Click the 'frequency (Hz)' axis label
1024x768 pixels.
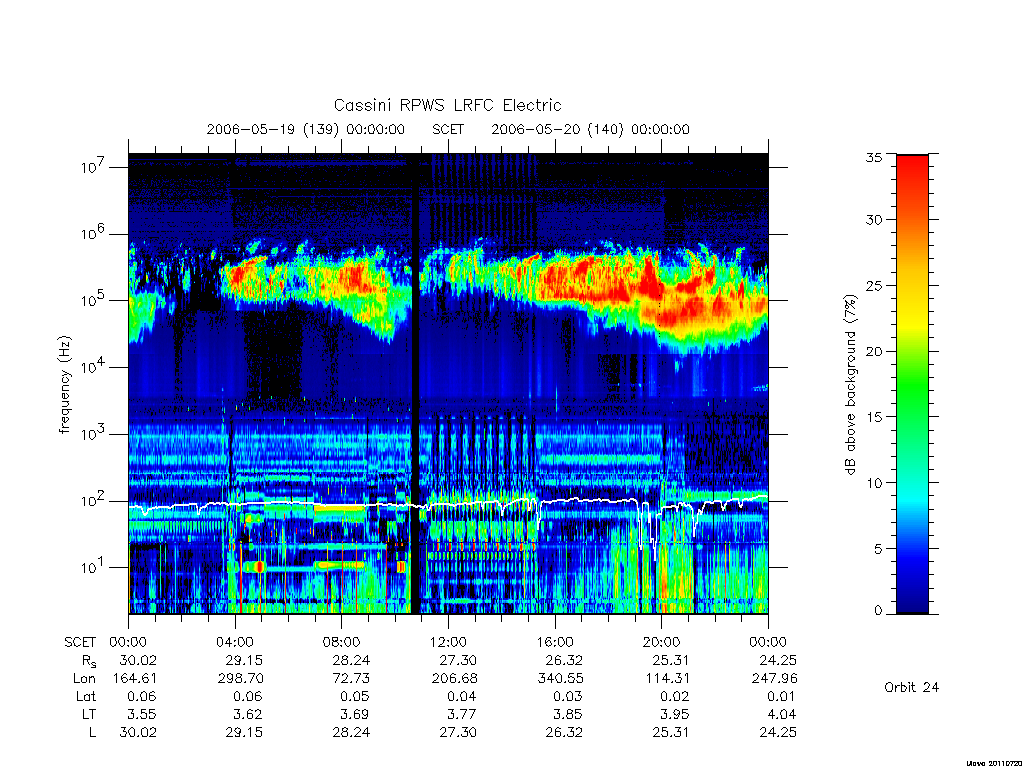coord(65,385)
